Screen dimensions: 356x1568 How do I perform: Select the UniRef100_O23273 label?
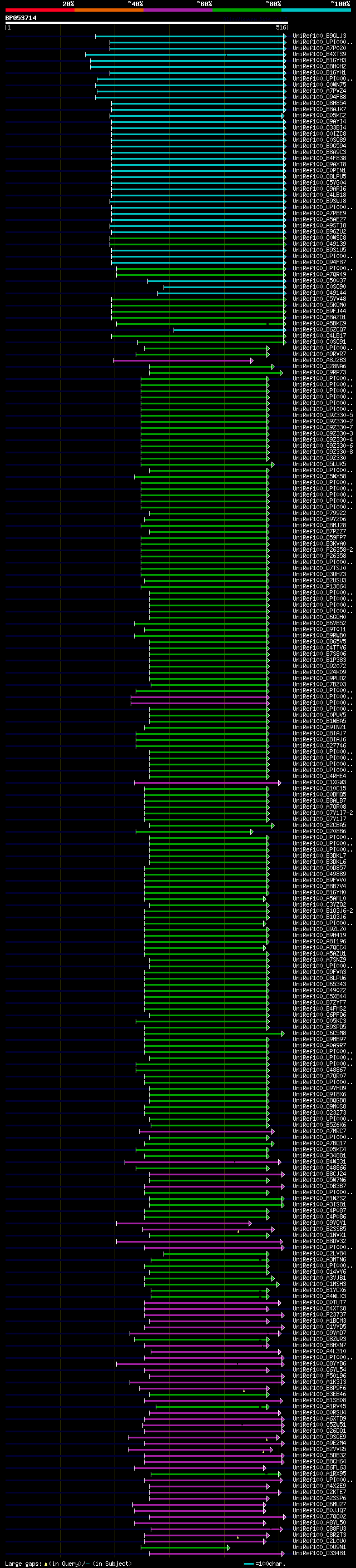tap(319, 1112)
